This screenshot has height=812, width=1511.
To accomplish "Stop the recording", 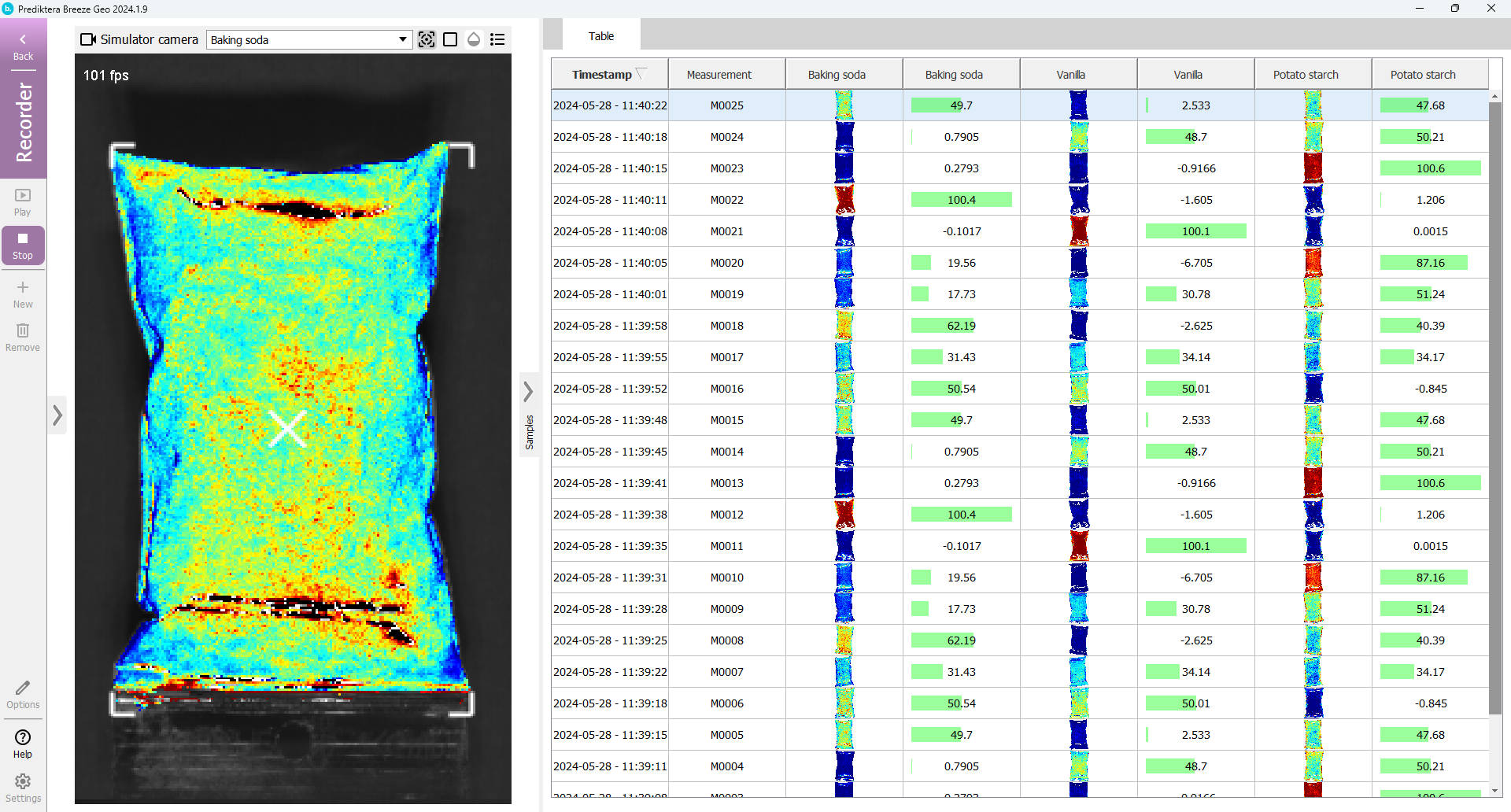I will click(23, 245).
